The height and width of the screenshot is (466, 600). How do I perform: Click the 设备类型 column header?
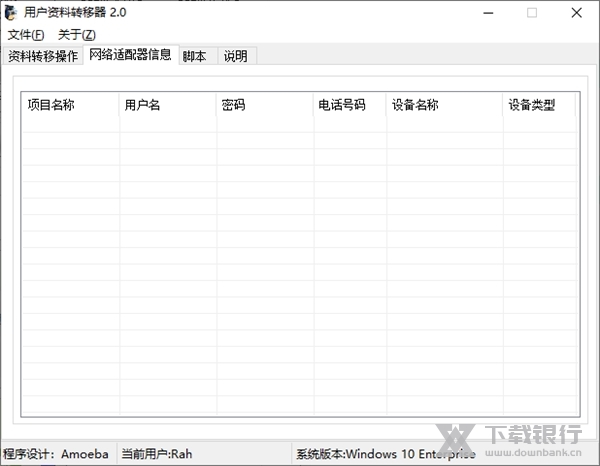(x=539, y=104)
